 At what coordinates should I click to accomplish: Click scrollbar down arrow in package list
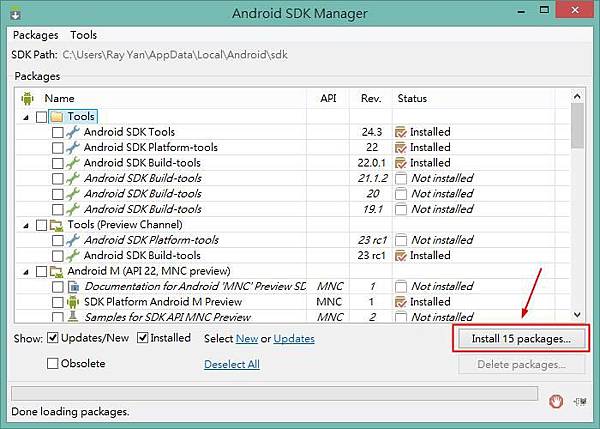577,315
